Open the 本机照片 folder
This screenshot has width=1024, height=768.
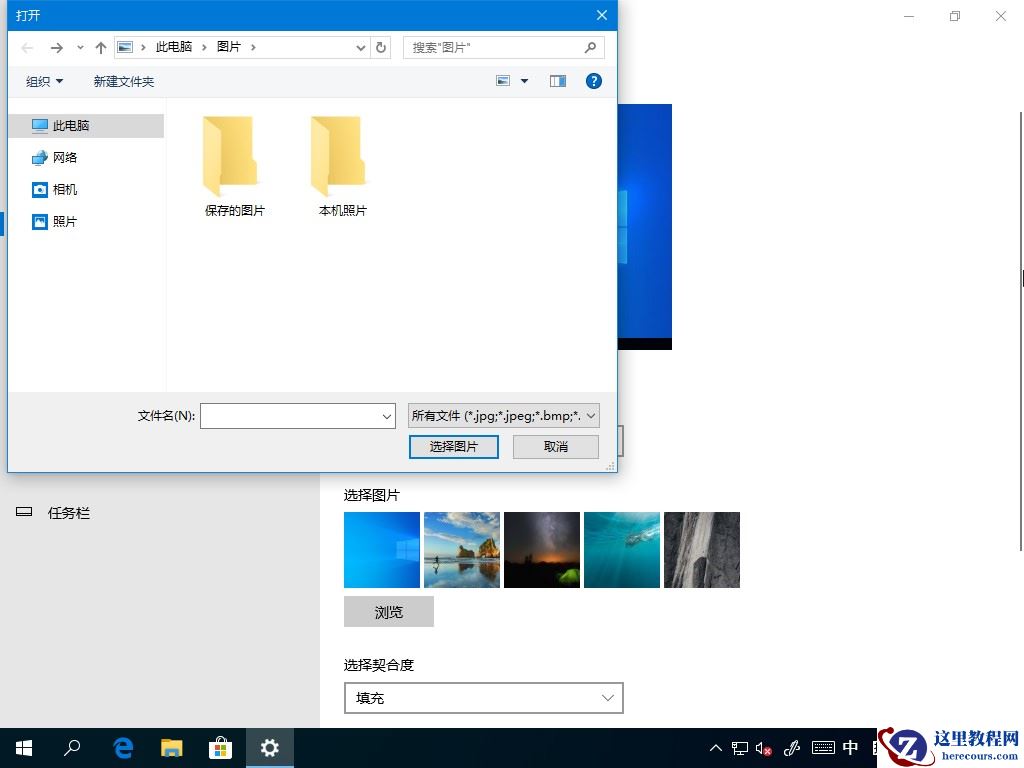[x=340, y=160]
